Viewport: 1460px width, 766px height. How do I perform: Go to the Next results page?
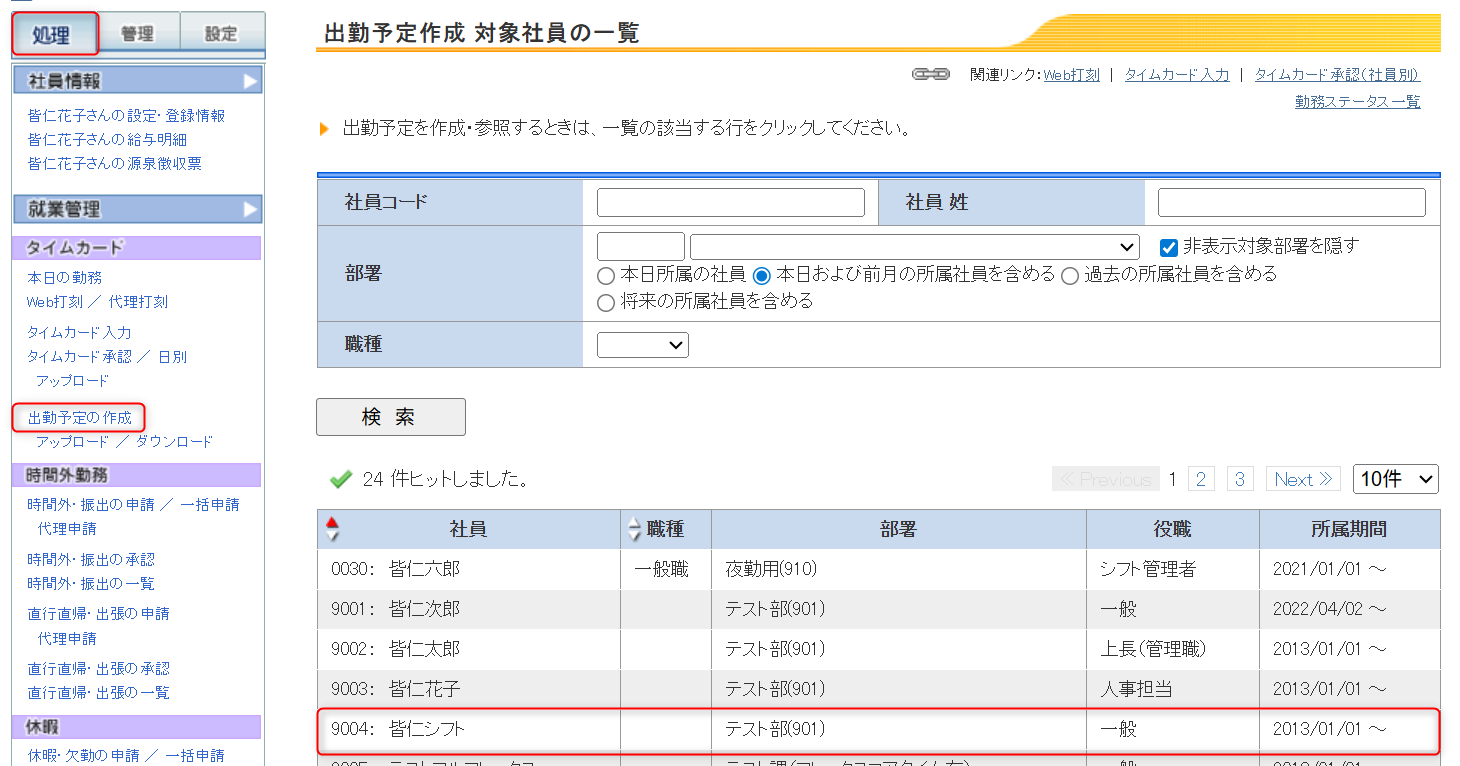[x=1303, y=479]
